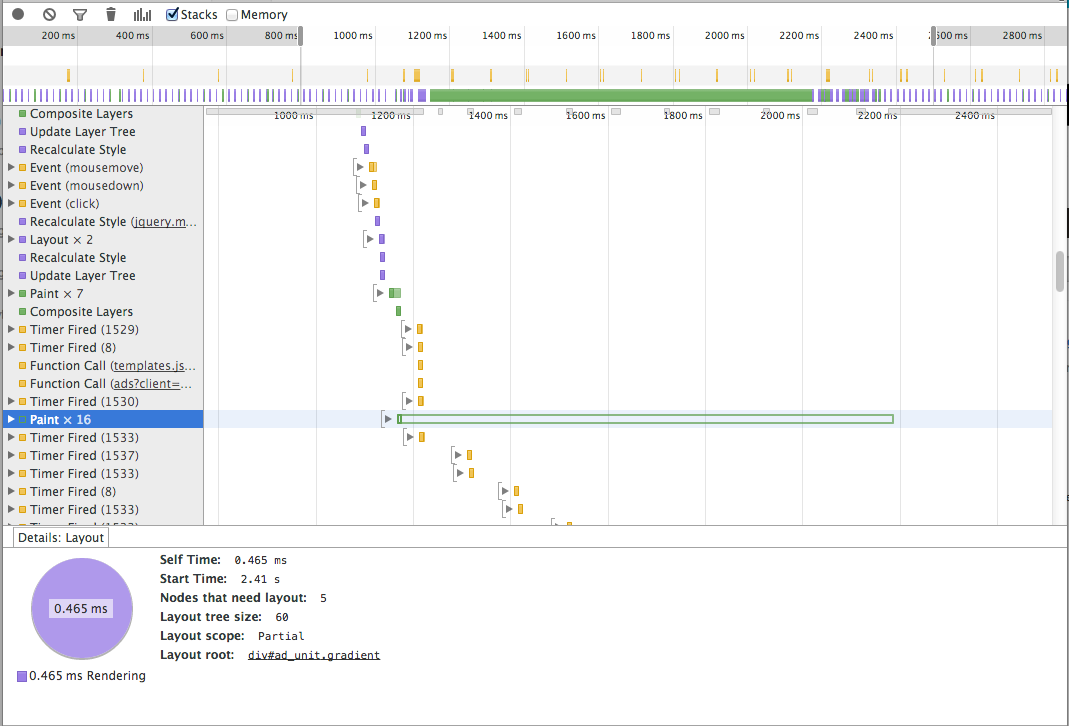
Task: Open the Details: Layout tab
Action: coord(61,537)
